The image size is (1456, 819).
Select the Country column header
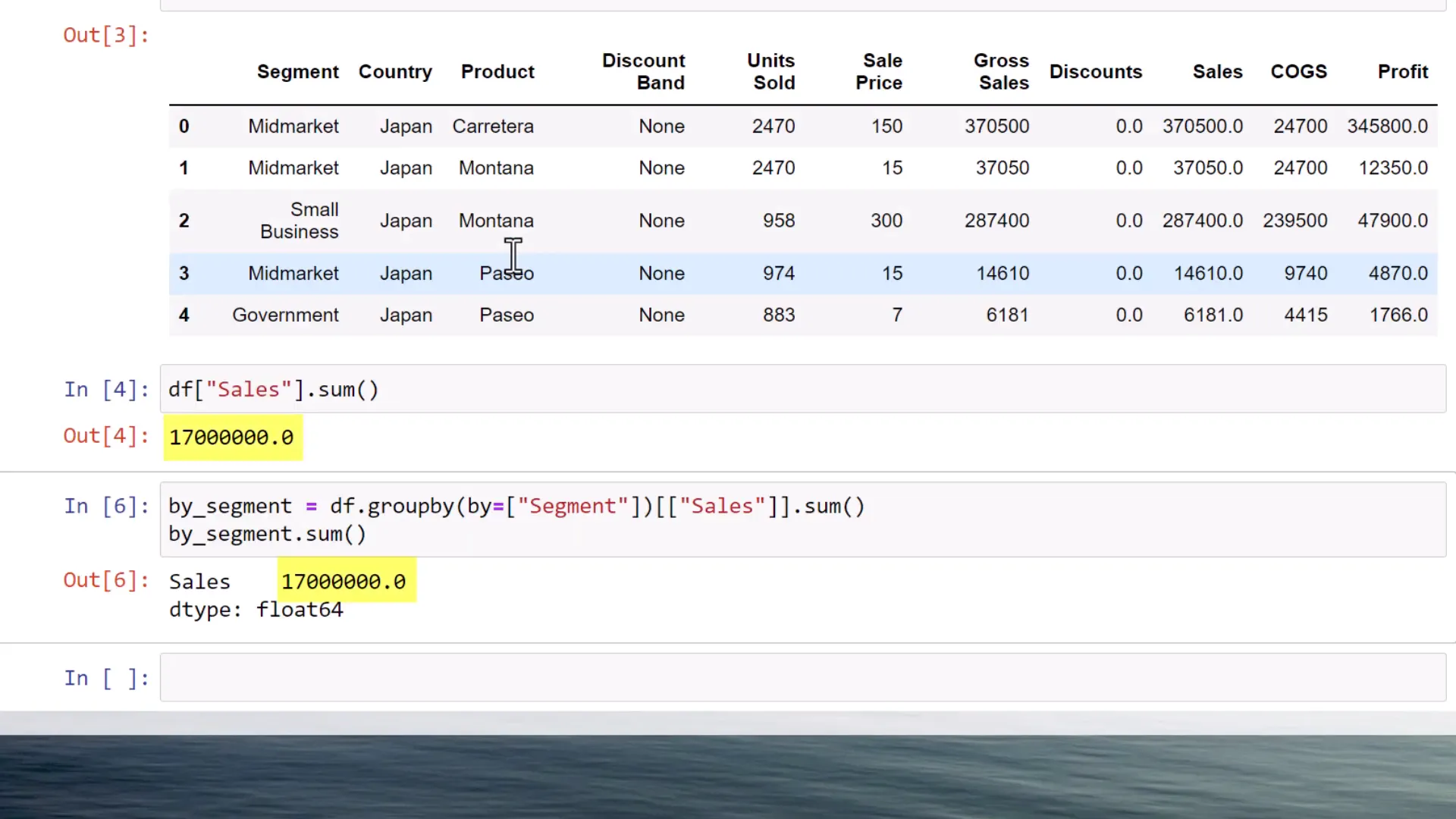click(395, 71)
